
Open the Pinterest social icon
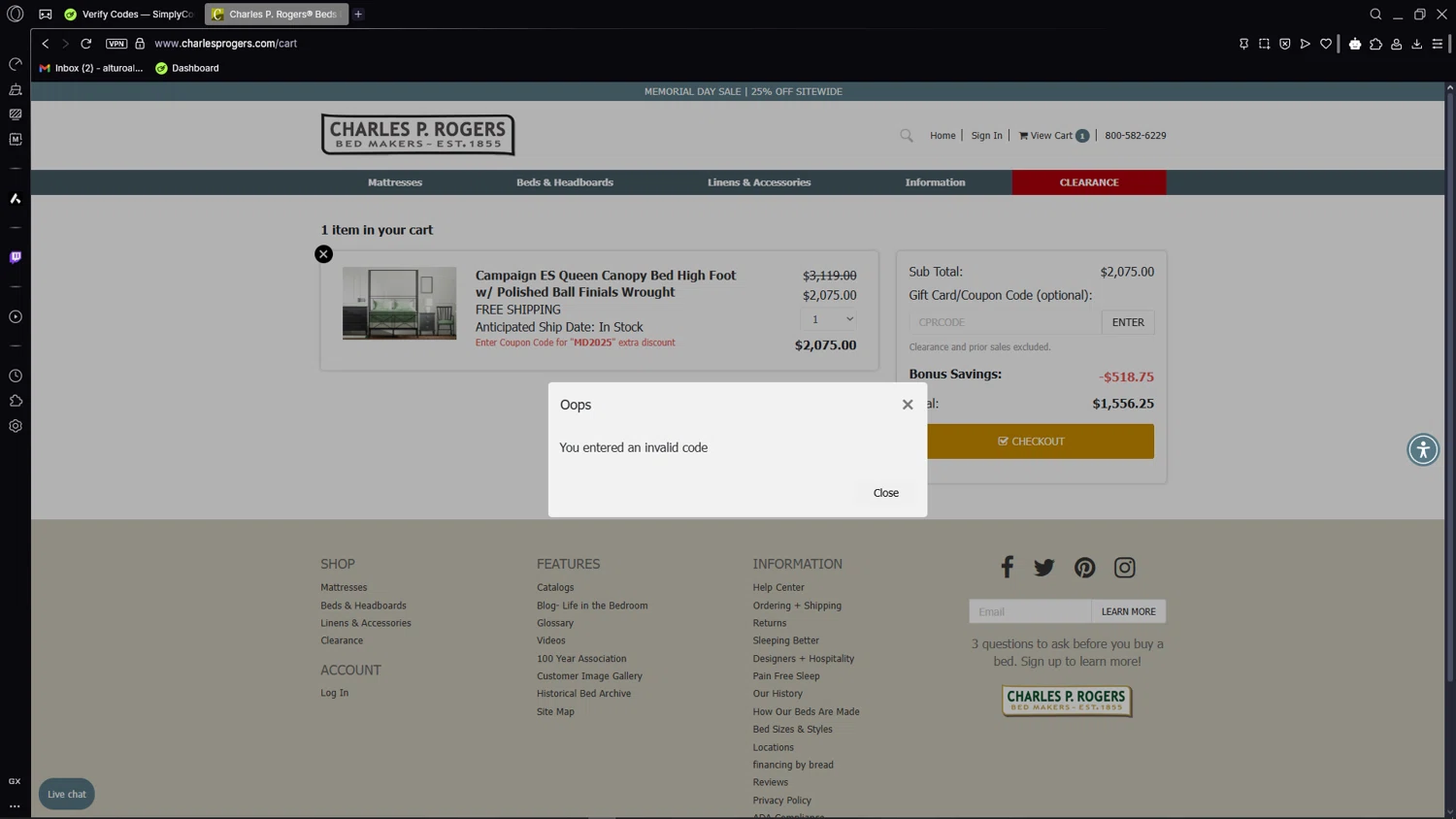pyautogui.click(x=1084, y=568)
